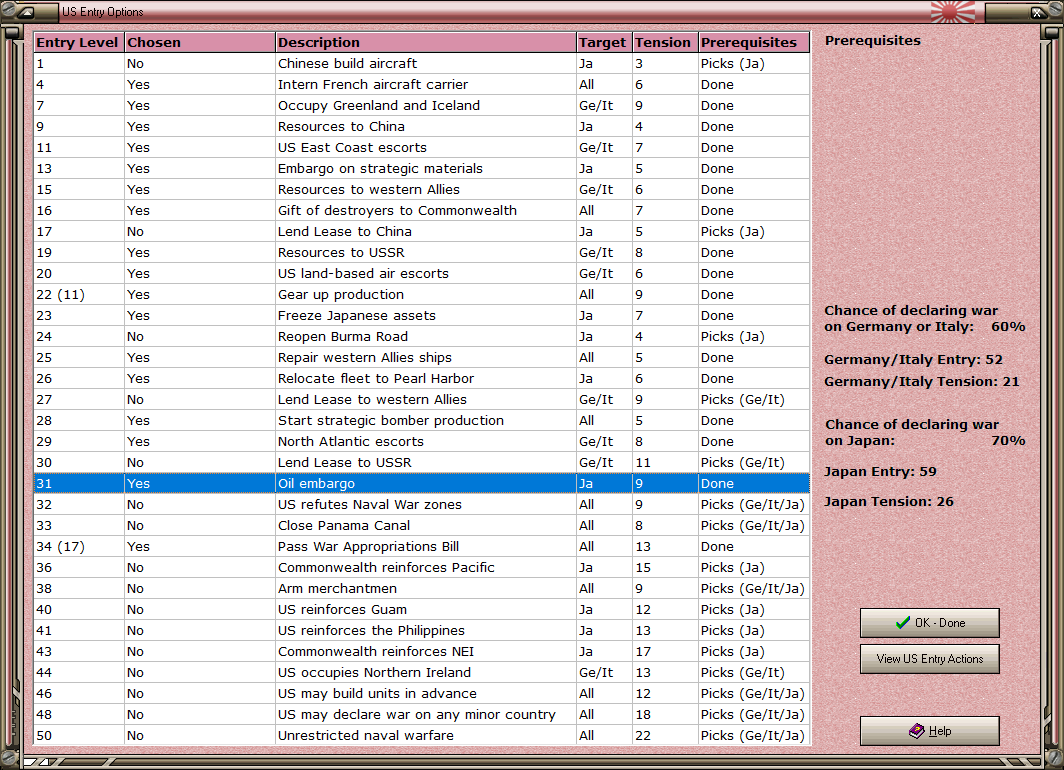Image resolution: width=1064 pixels, height=770 pixels.
Task: Click entry level cell 22 (11)
Action: (x=79, y=294)
